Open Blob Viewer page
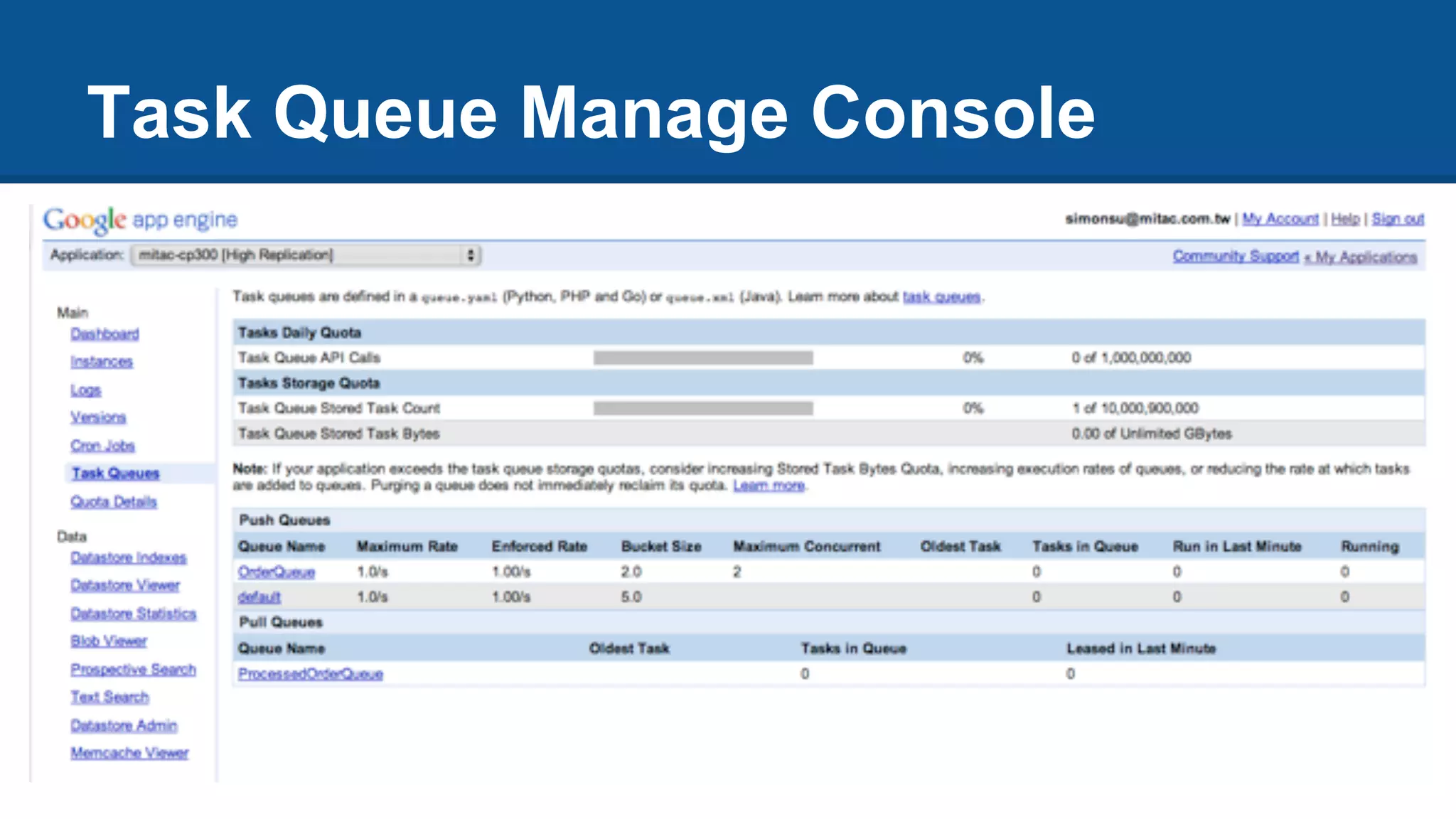Viewport: 1456px width, 819px height. coord(109,641)
